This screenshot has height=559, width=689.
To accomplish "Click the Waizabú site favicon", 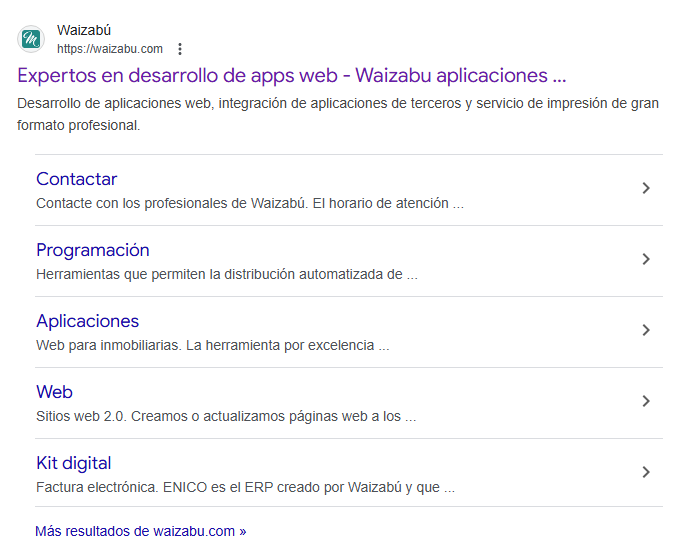I will (31, 39).
